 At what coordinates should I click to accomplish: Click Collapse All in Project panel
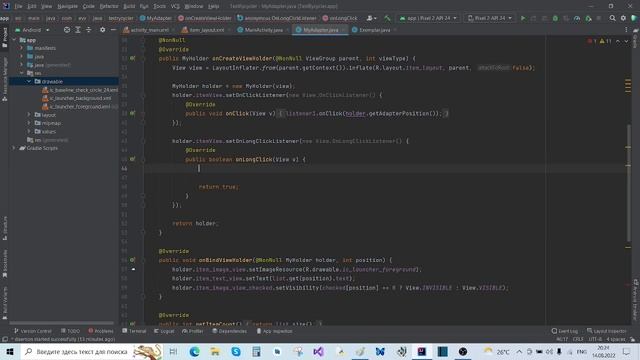(89, 30)
